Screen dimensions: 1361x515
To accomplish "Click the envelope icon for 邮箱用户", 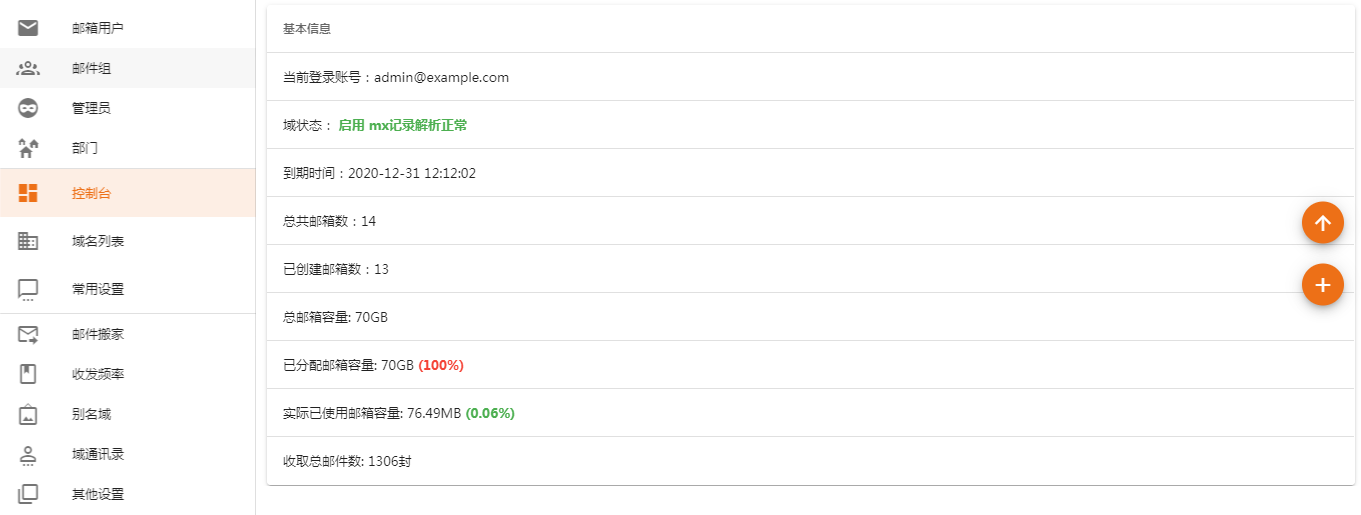I will coord(28,28).
